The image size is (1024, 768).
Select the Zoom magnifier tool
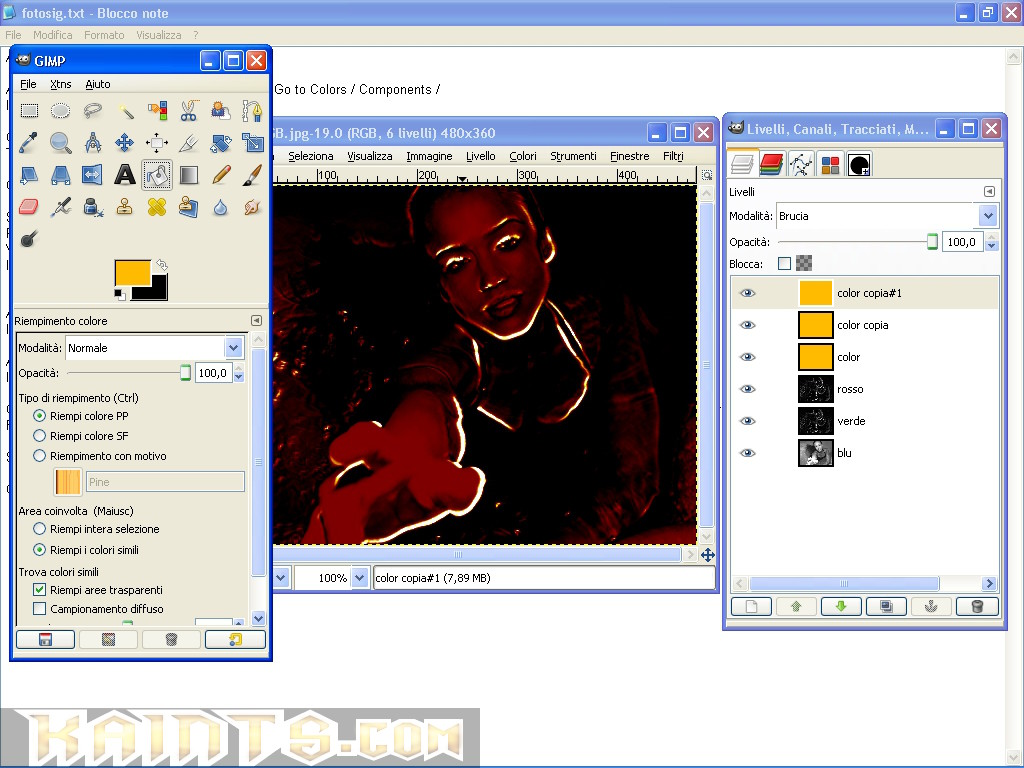[61, 142]
